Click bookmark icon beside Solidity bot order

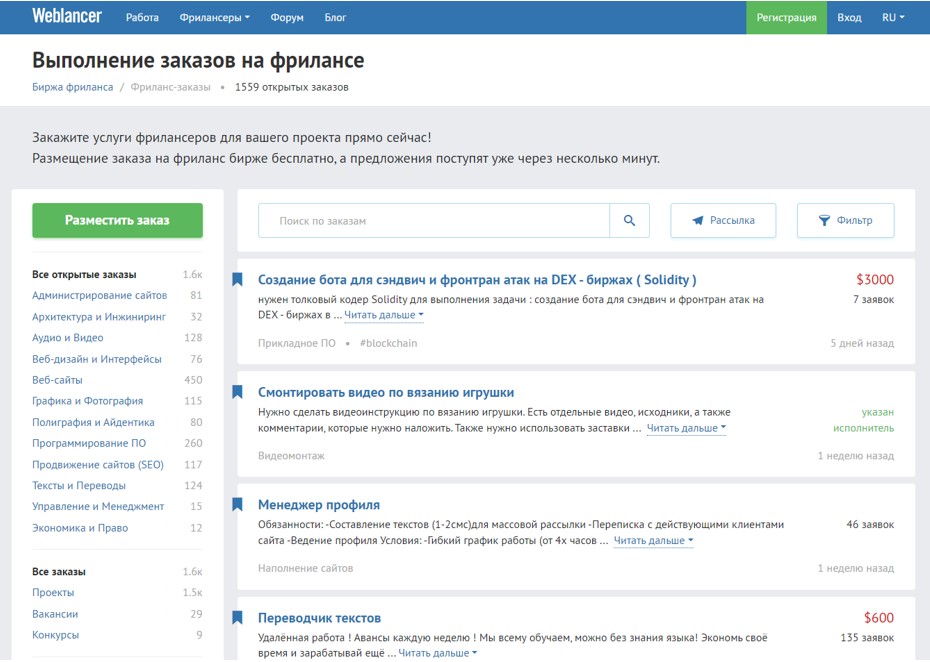click(x=237, y=279)
